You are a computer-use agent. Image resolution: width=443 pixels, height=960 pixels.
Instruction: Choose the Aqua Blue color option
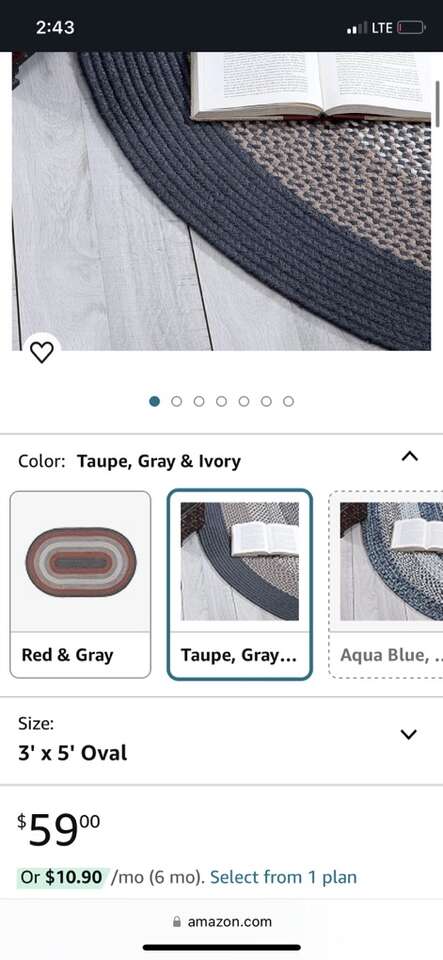click(x=386, y=584)
